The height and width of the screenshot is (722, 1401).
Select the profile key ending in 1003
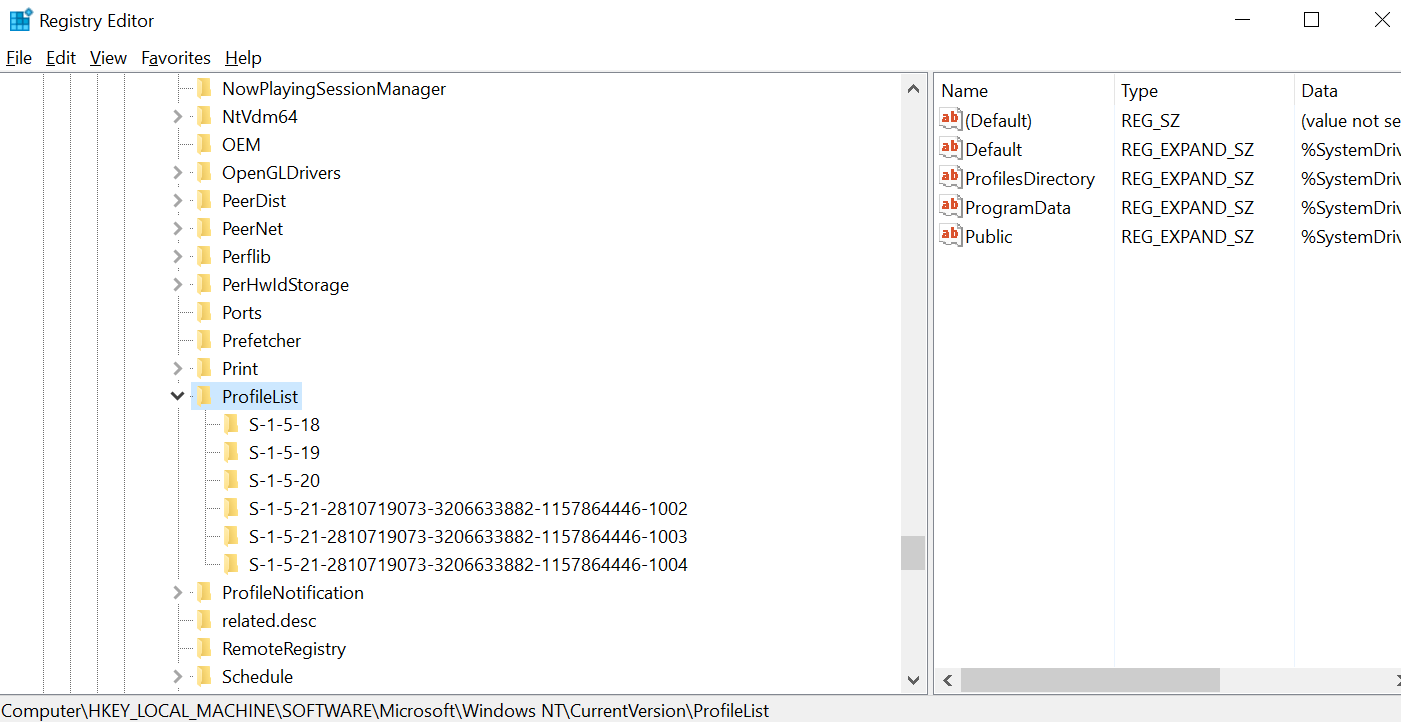point(467,536)
